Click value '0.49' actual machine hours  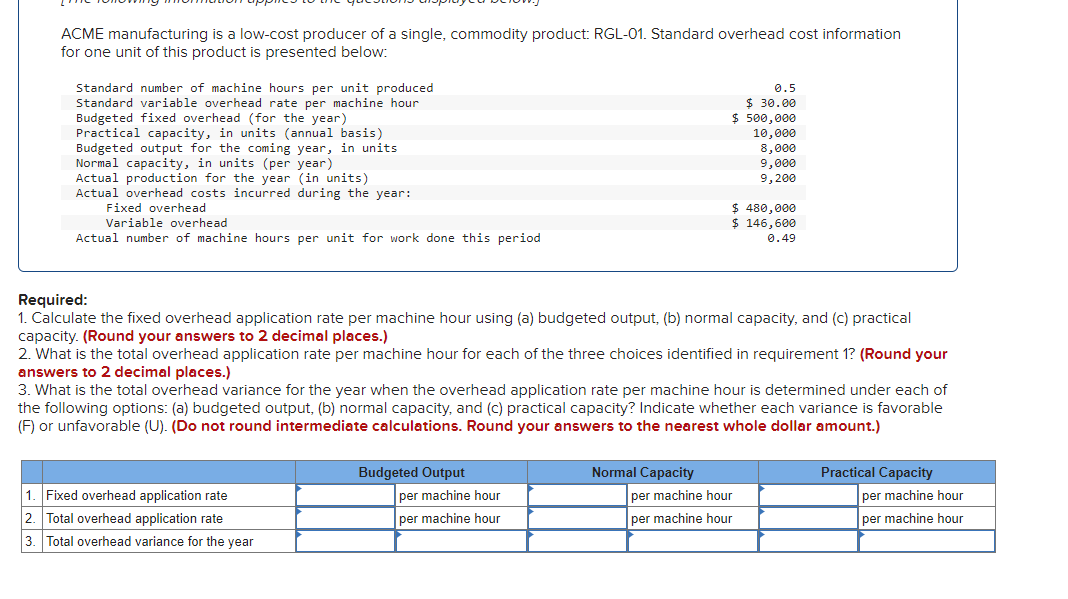781,238
